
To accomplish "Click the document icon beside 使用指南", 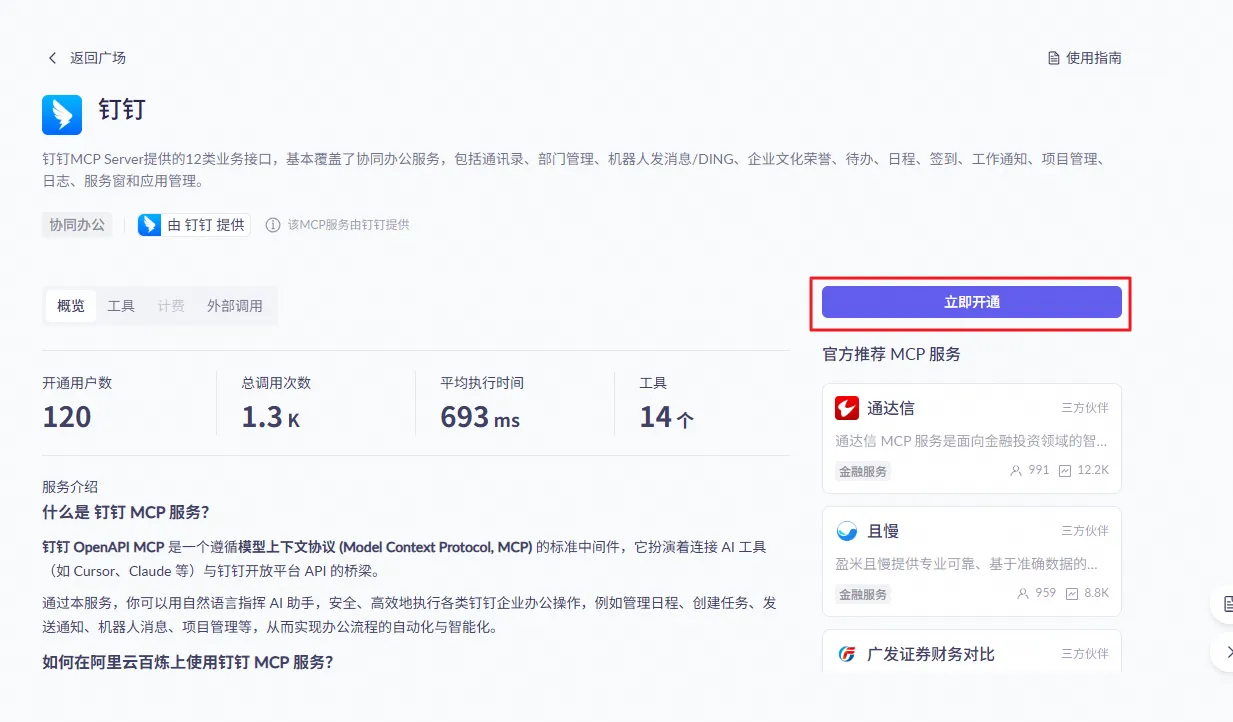I will (x=1053, y=58).
